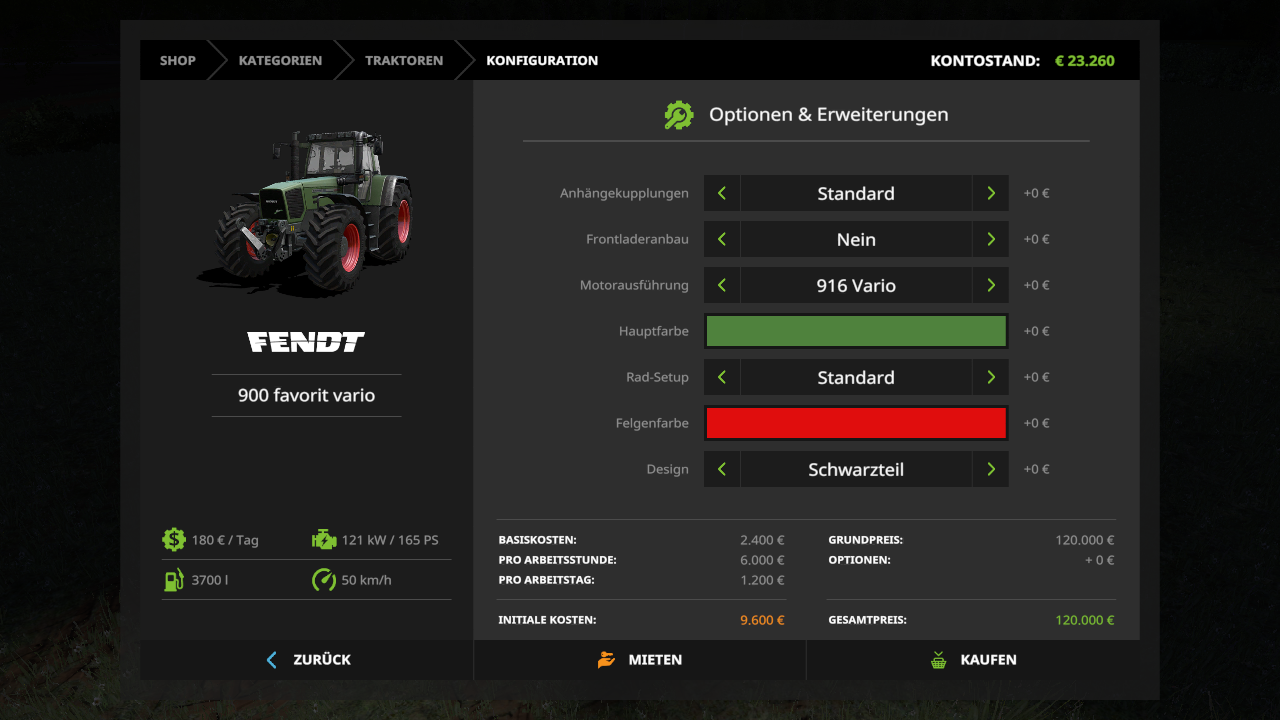The width and height of the screenshot is (1280, 720).
Task: Click the Pro Arbeitsstunde value 6.000 €
Action: point(762,560)
